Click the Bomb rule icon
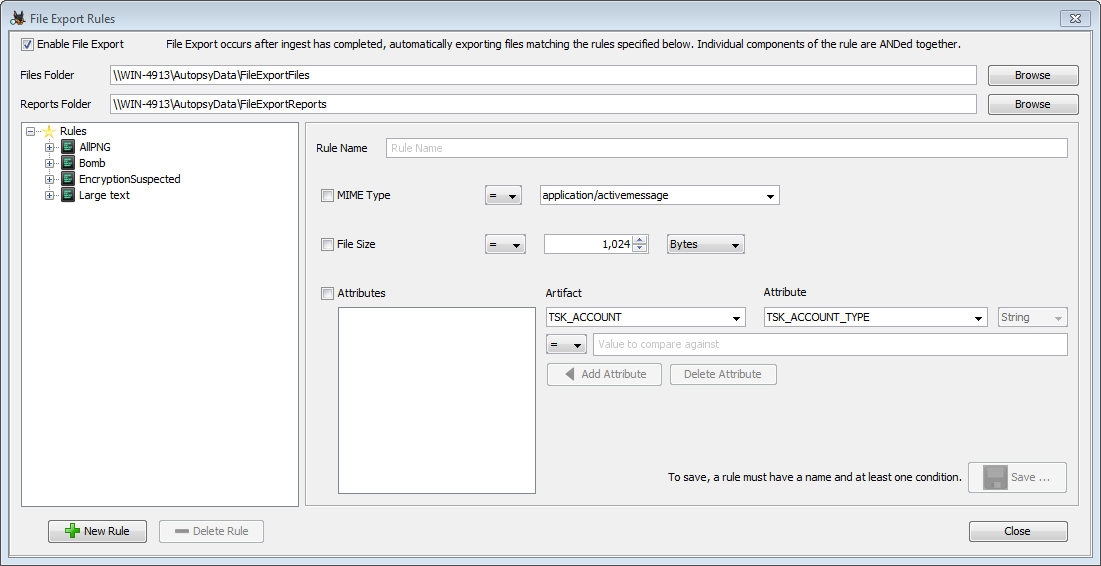Screen dimensions: 1101x566 click(x=68, y=163)
